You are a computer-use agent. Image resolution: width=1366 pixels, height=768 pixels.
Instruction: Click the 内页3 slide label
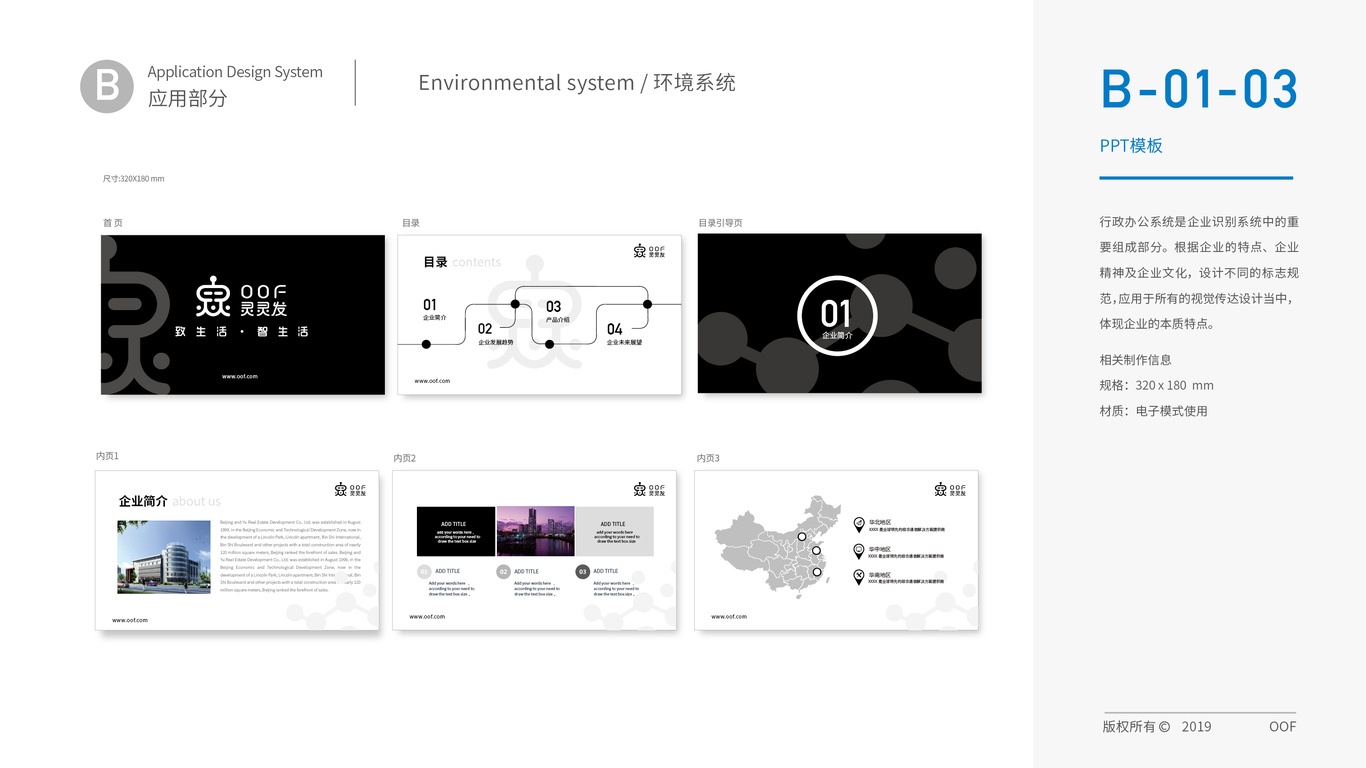point(708,458)
